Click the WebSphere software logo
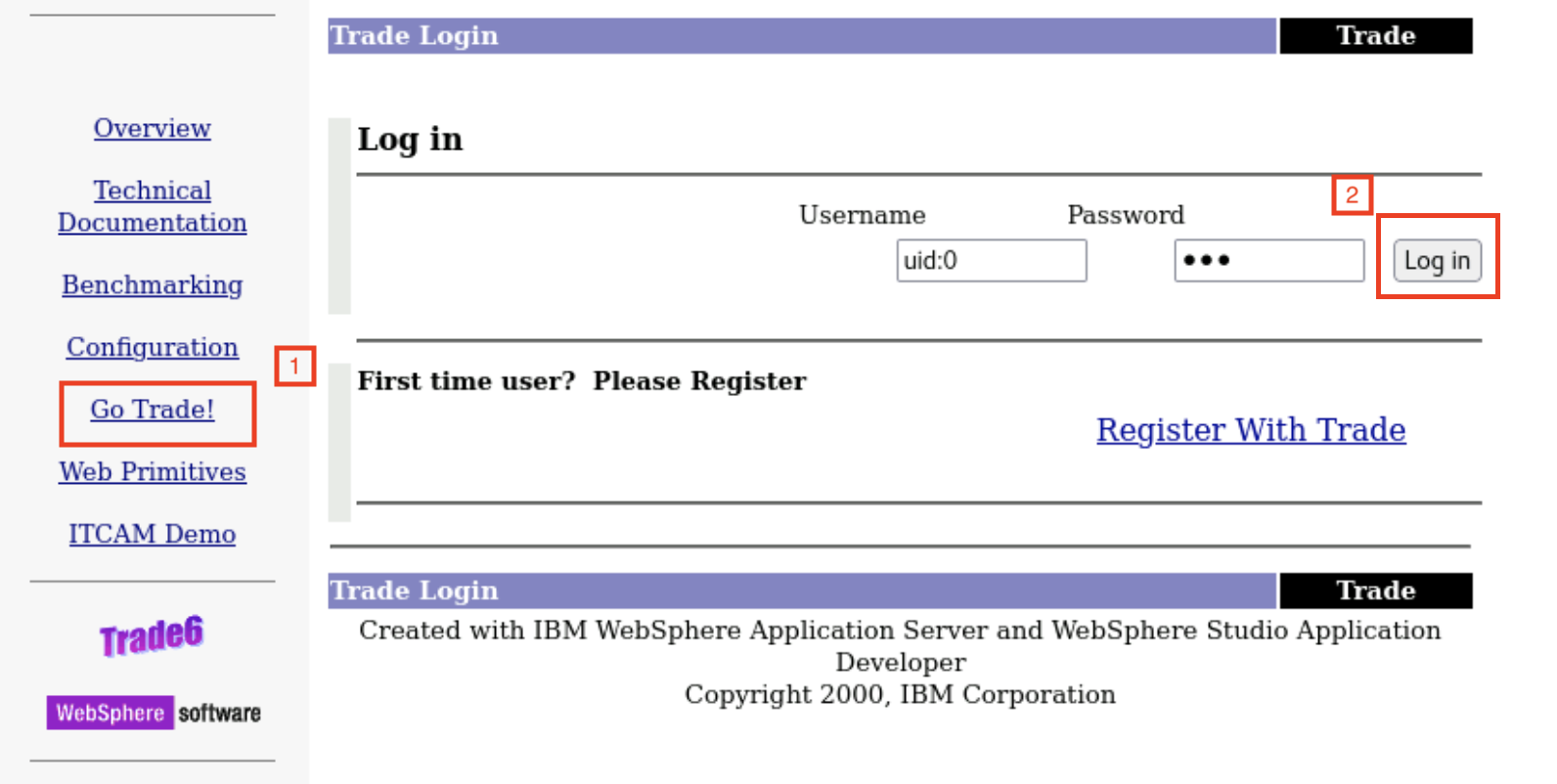 (154, 713)
